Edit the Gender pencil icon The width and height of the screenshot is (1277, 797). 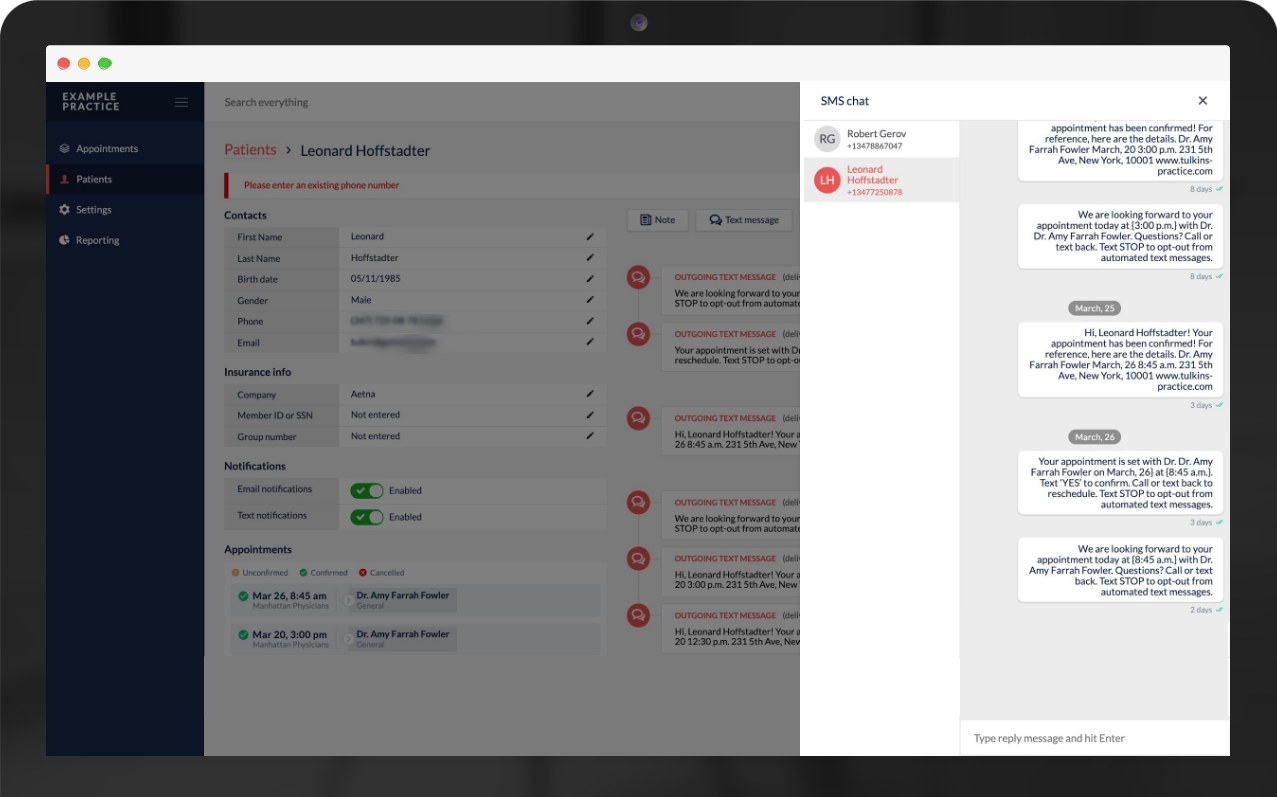pos(590,300)
